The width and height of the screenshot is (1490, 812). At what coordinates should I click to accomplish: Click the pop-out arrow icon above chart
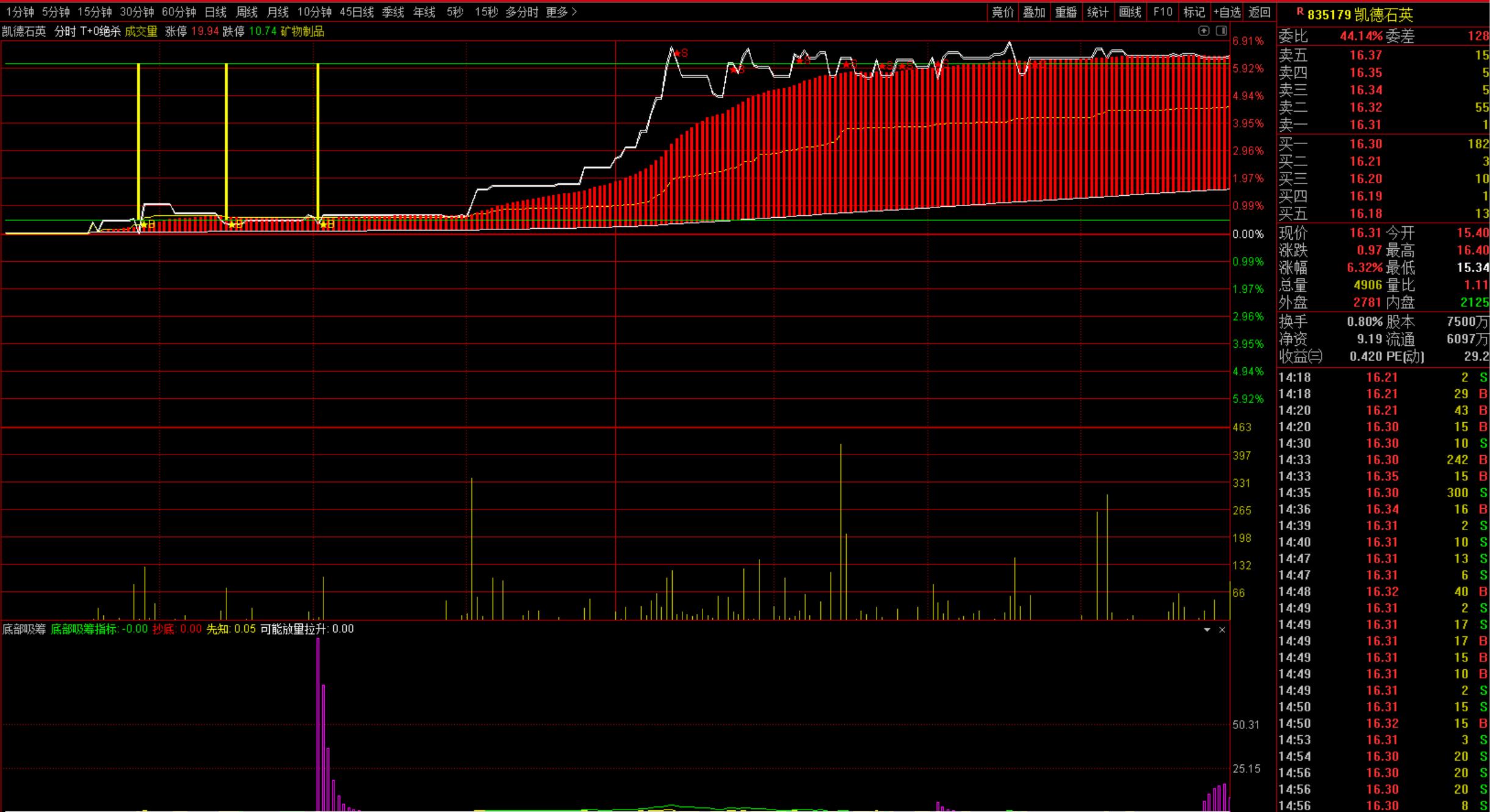click(x=1203, y=31)
